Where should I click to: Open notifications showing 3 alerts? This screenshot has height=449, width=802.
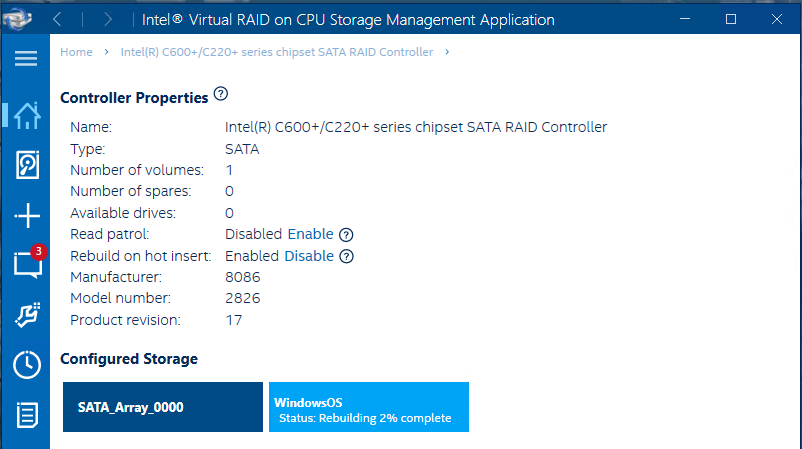tap(28, 263)
